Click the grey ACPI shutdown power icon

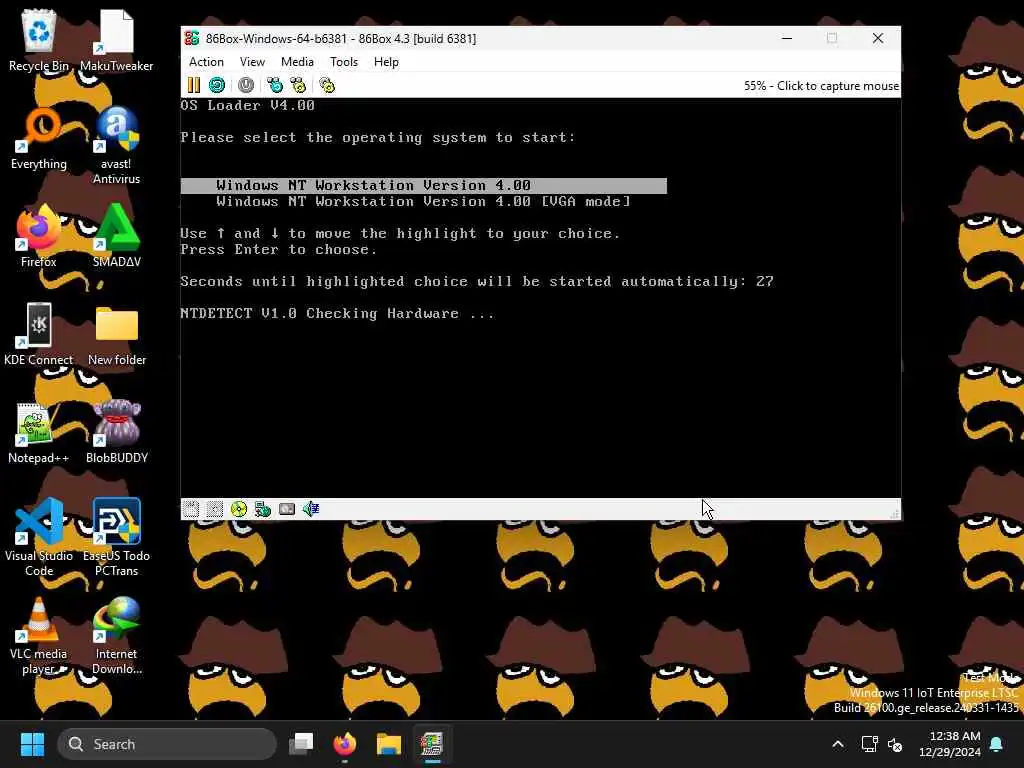(x=246, y=85)
